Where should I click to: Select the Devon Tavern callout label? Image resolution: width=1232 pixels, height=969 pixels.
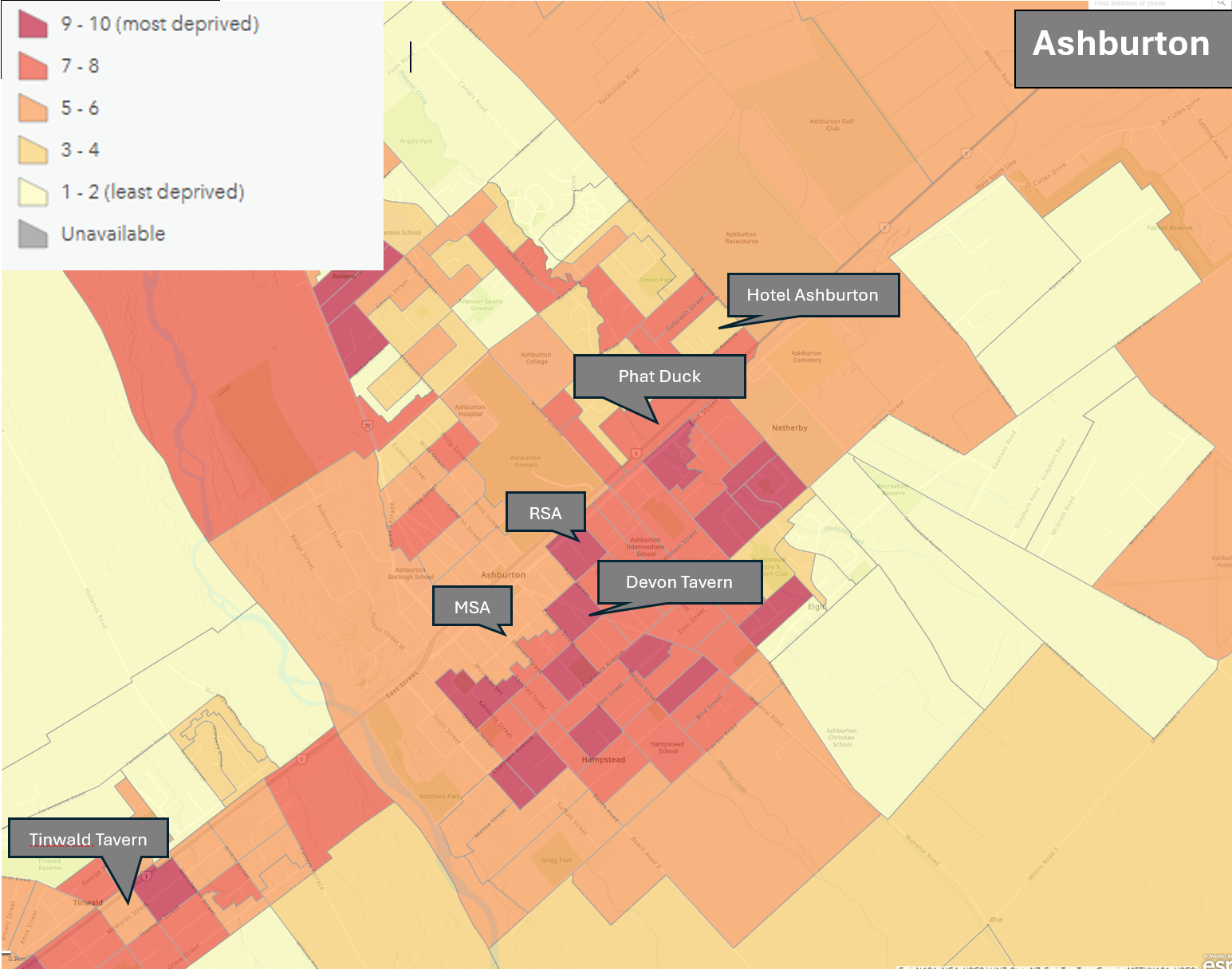679,582
